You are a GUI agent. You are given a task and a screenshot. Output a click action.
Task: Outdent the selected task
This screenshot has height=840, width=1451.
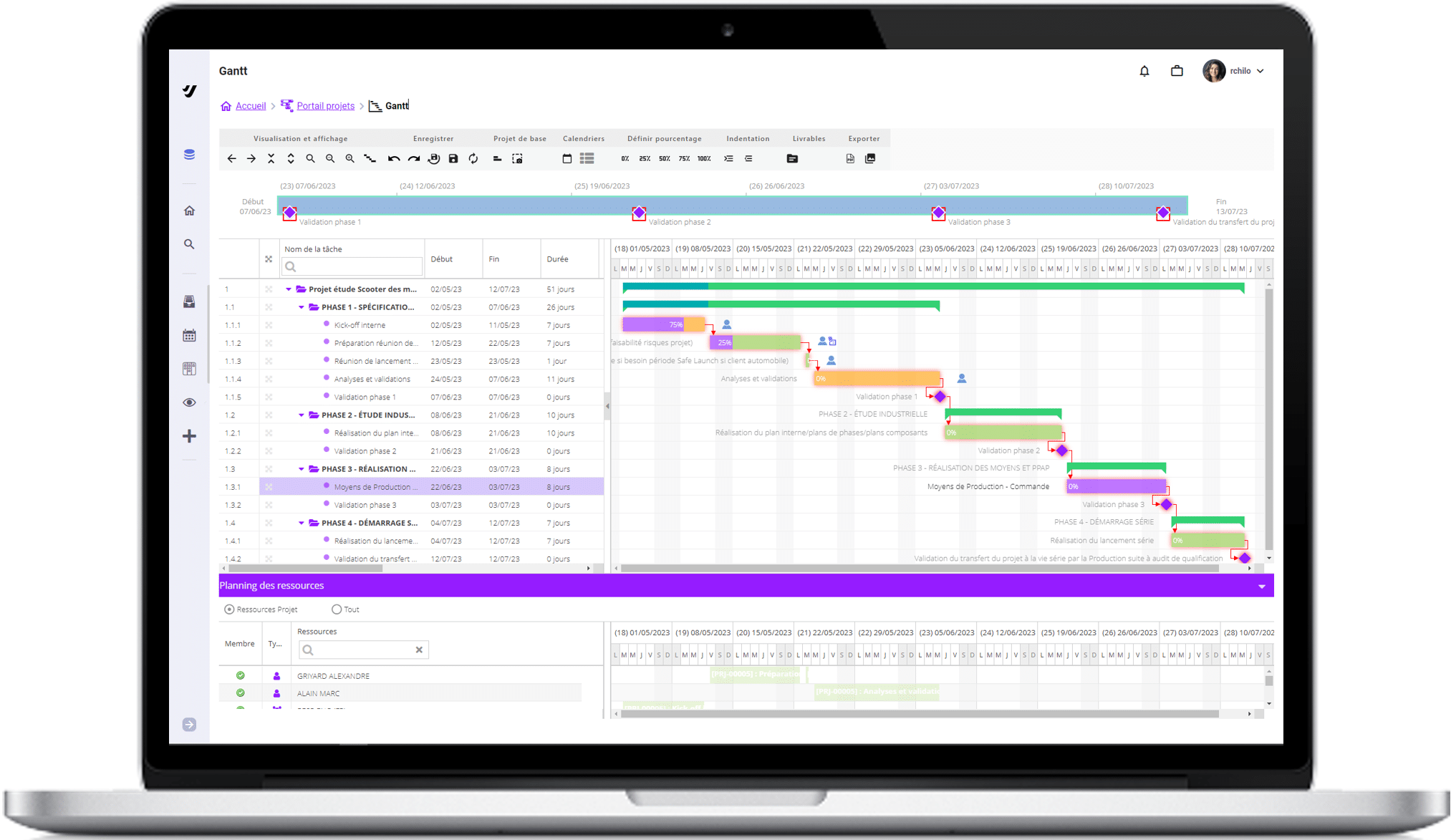tap(748, 159)
